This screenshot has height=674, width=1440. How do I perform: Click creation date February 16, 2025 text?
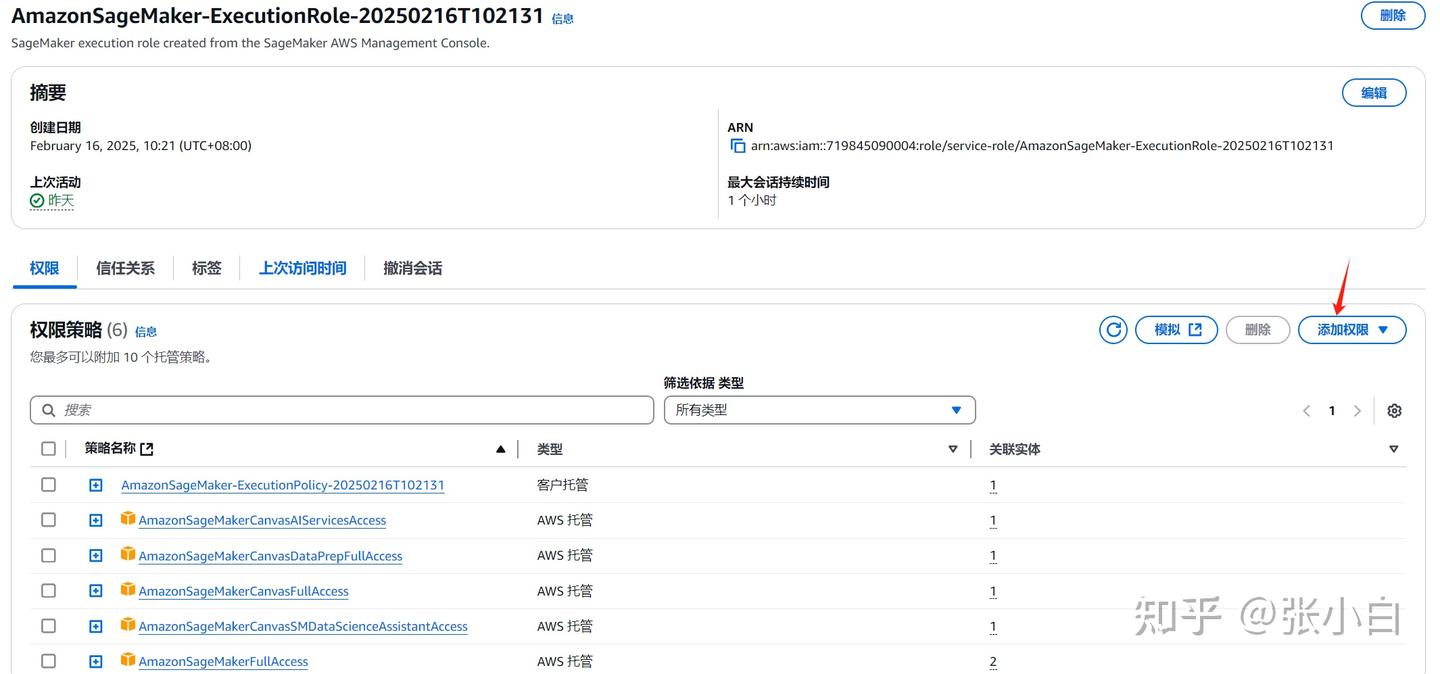pyautogui.click(x=141, y=146)
